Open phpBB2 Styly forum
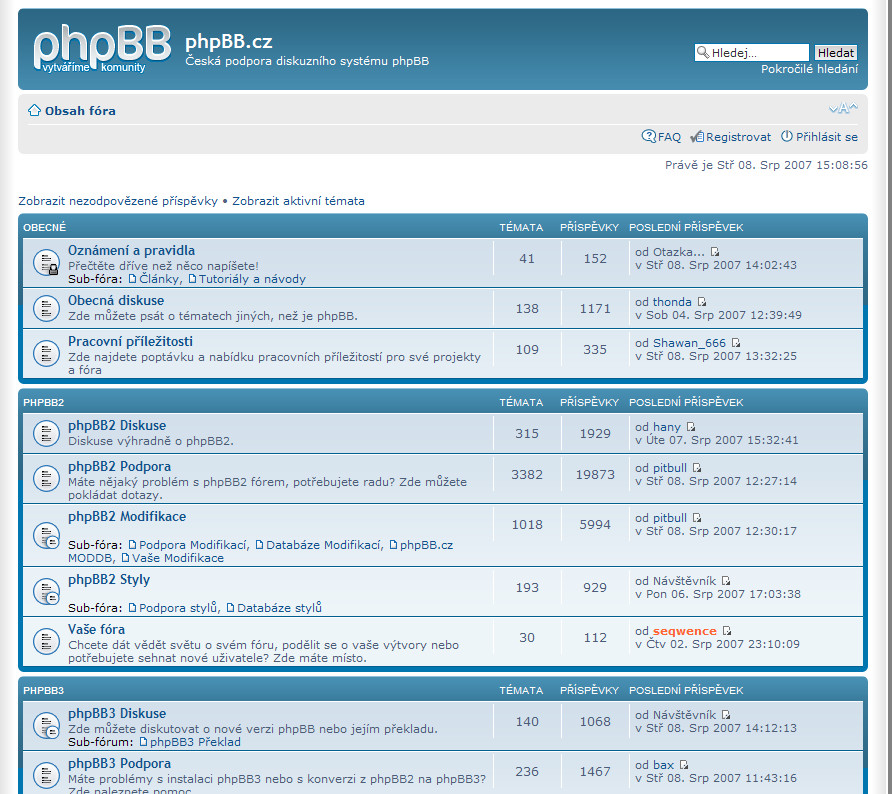 pyautogui.click(x=109, y=580)
